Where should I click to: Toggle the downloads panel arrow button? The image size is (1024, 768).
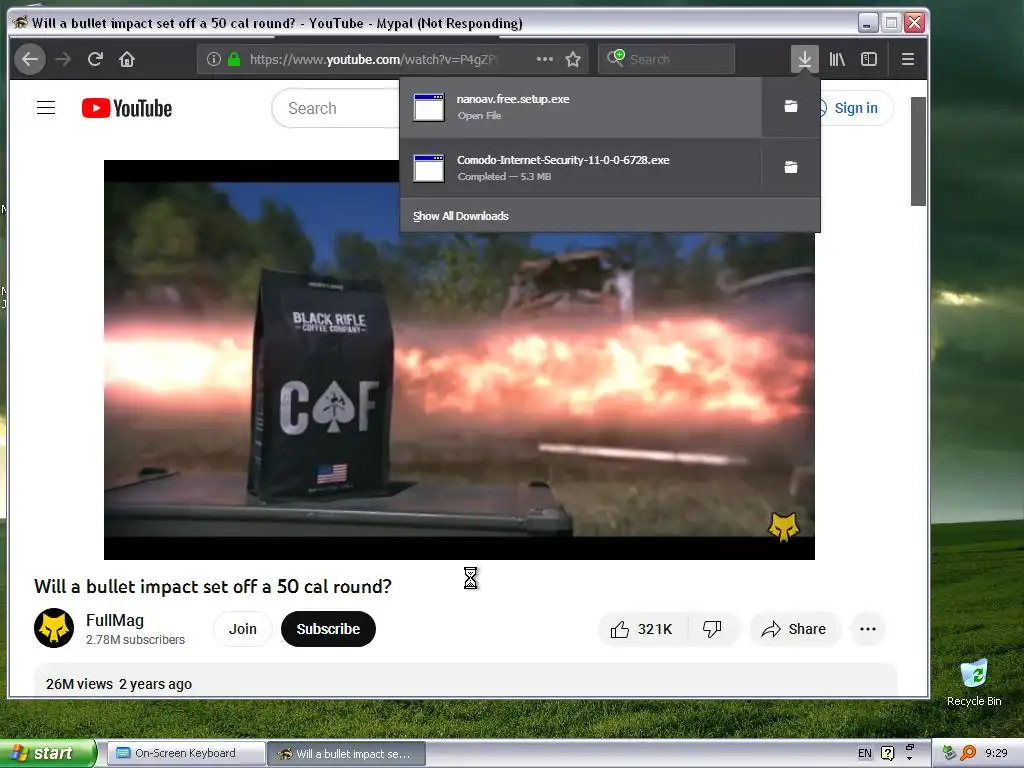(805, 59)
